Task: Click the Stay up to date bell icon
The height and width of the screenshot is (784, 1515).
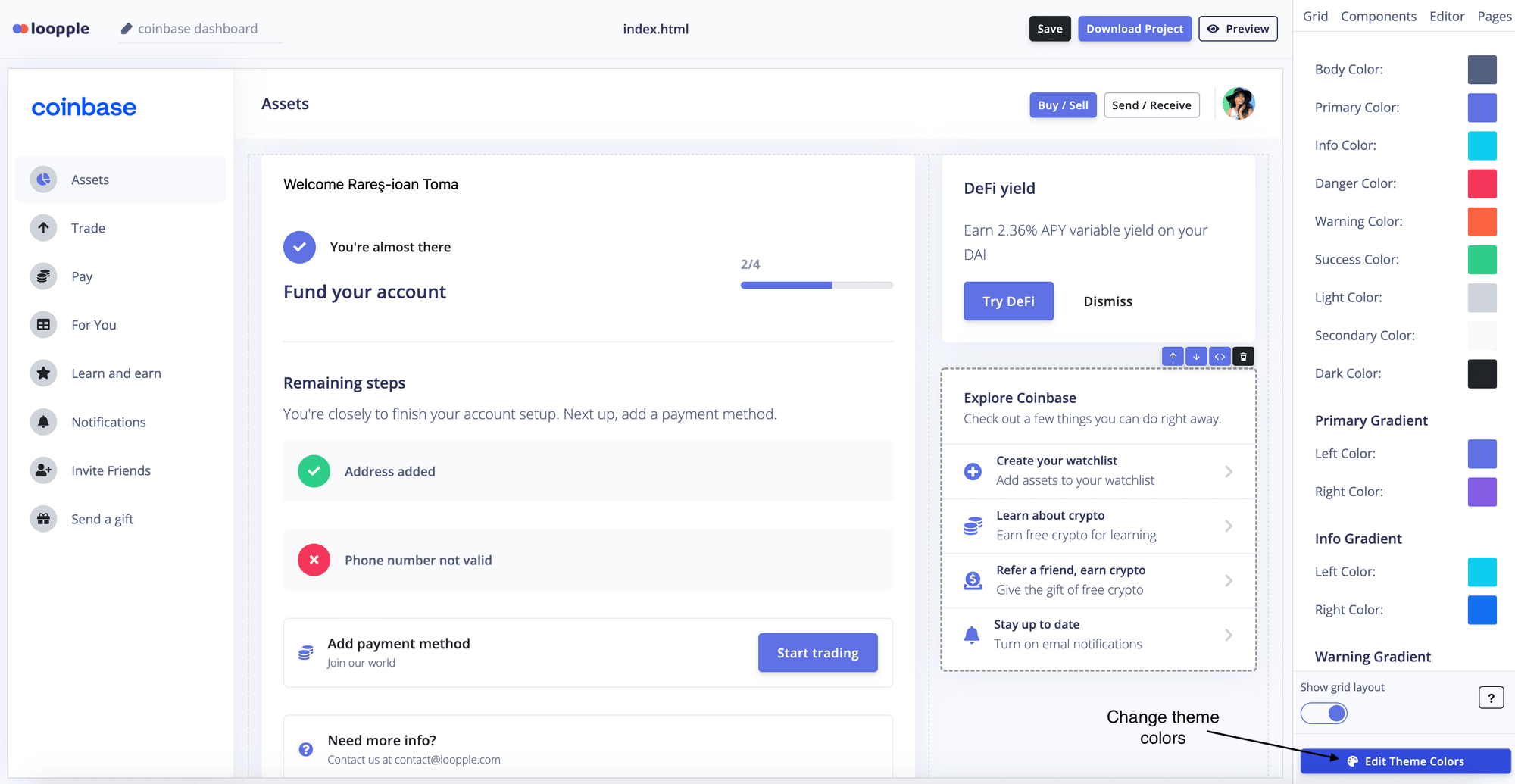Action: pyautogui.click(x=972, y=635)
